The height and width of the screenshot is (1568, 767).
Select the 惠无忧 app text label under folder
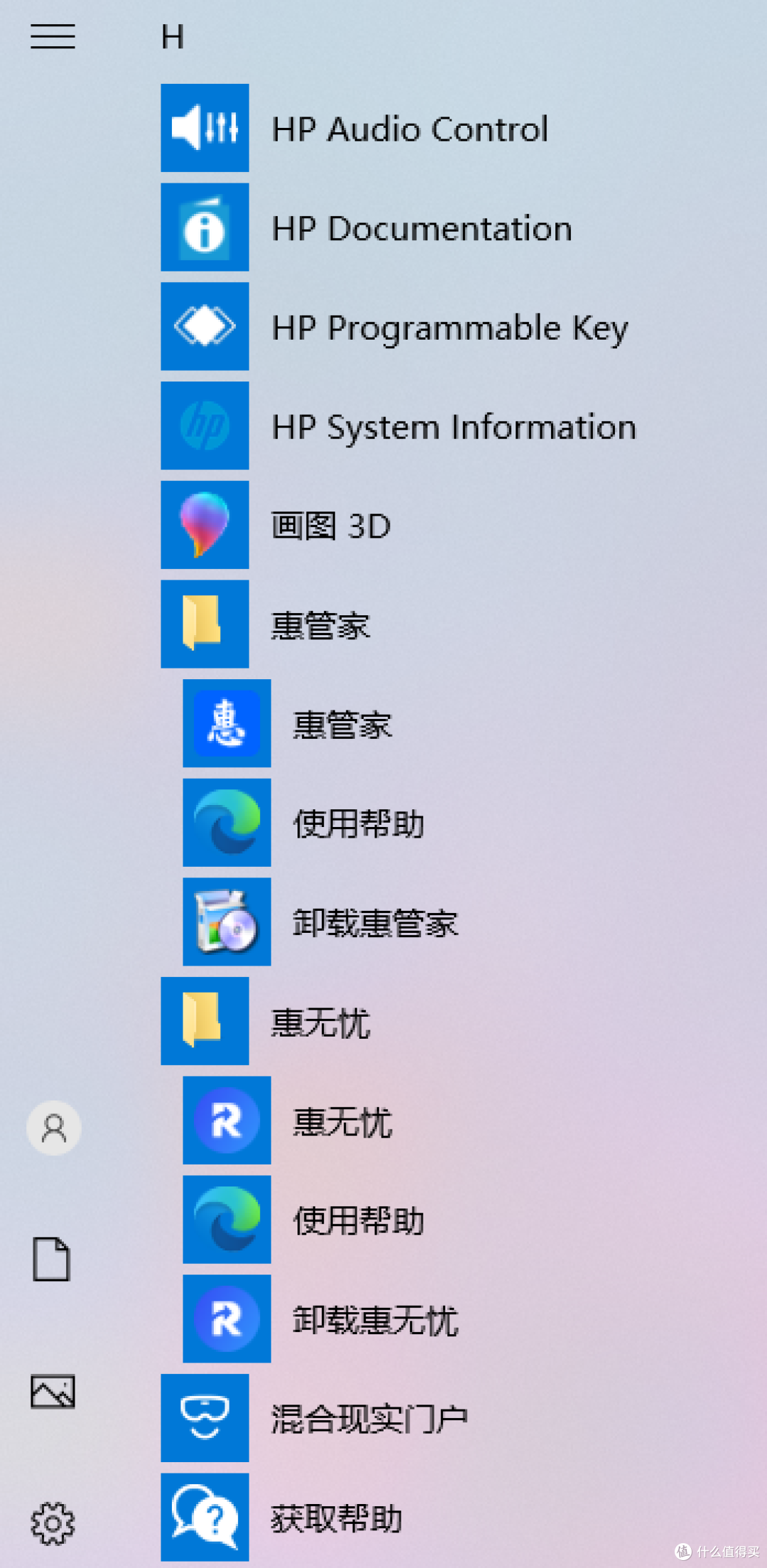(x=343, y=1123)
